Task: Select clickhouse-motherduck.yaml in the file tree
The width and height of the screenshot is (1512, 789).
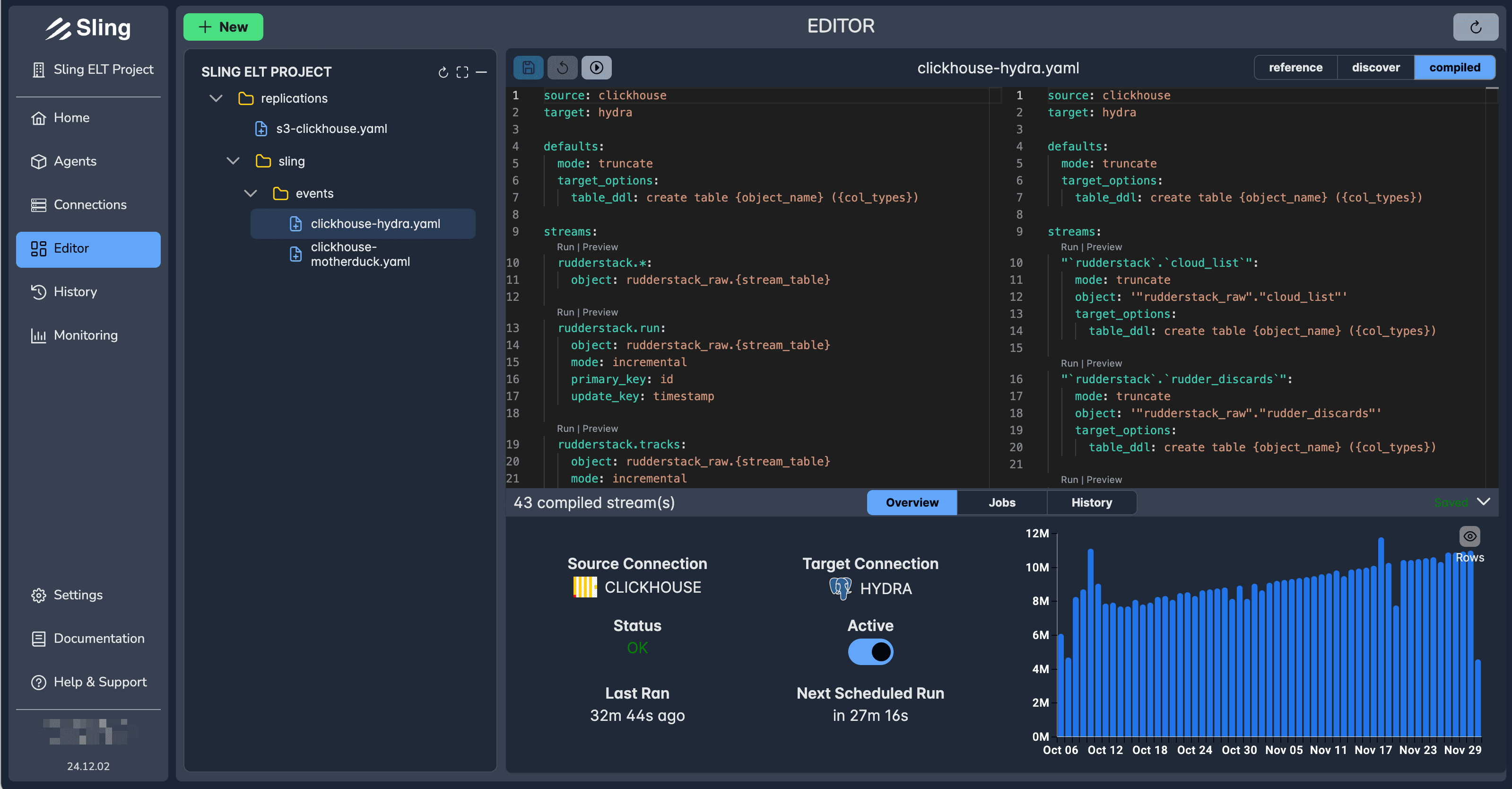Action: (360, 254)
